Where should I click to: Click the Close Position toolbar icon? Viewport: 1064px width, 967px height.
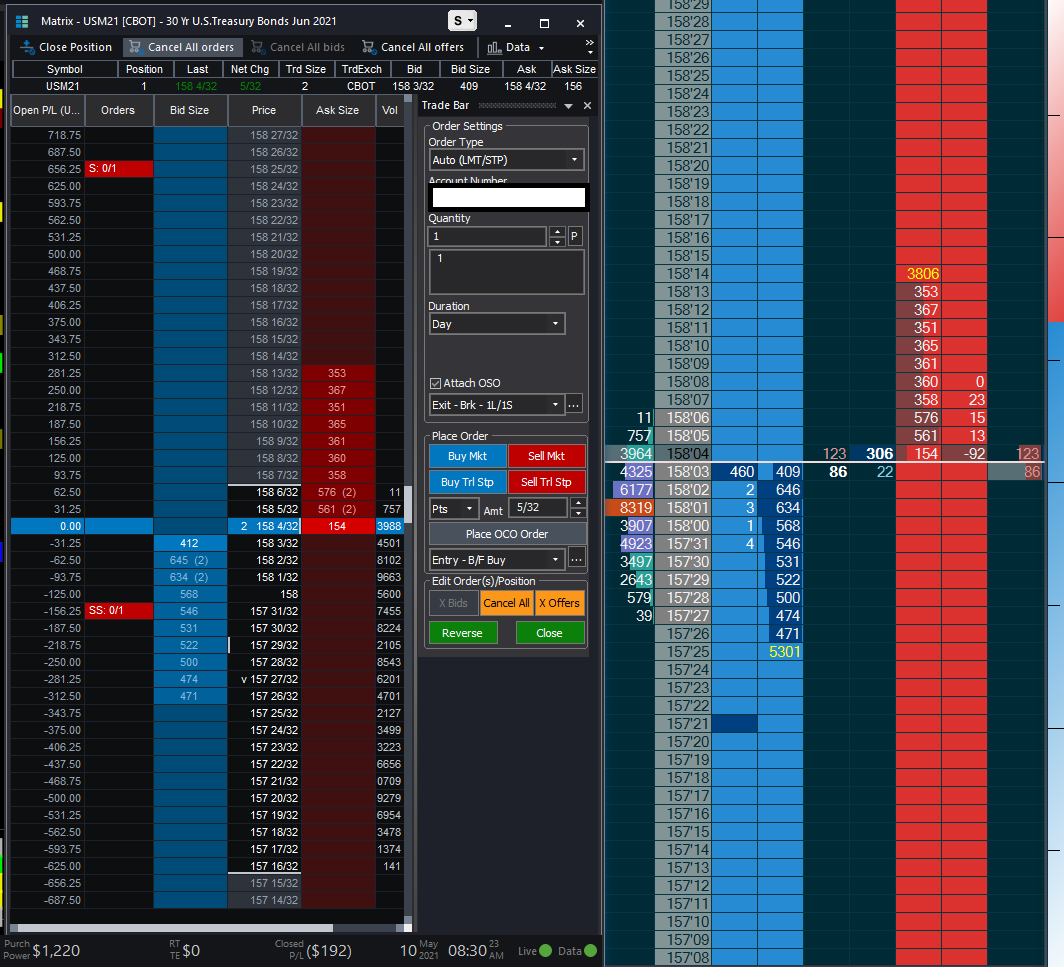pos(27,47)
